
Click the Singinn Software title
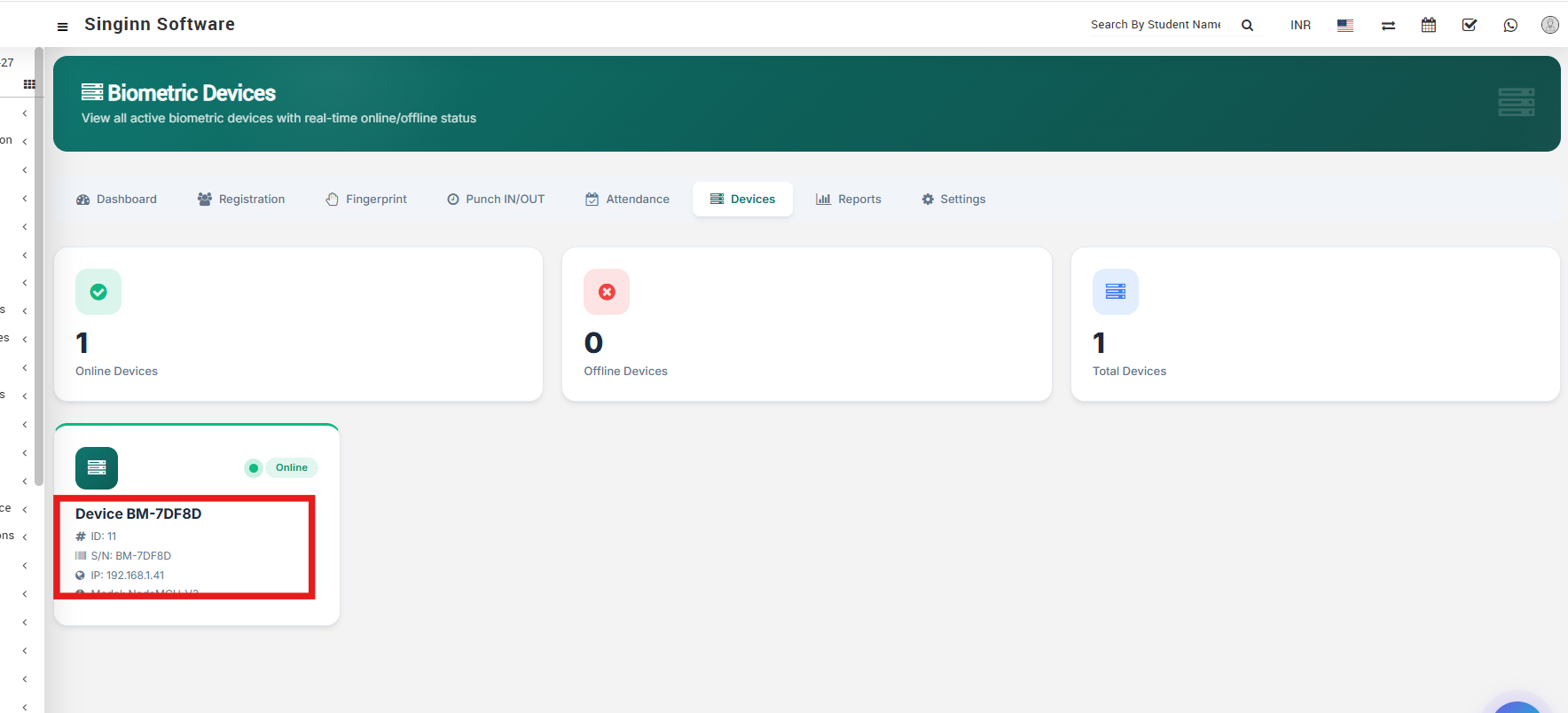click(160, 24)
